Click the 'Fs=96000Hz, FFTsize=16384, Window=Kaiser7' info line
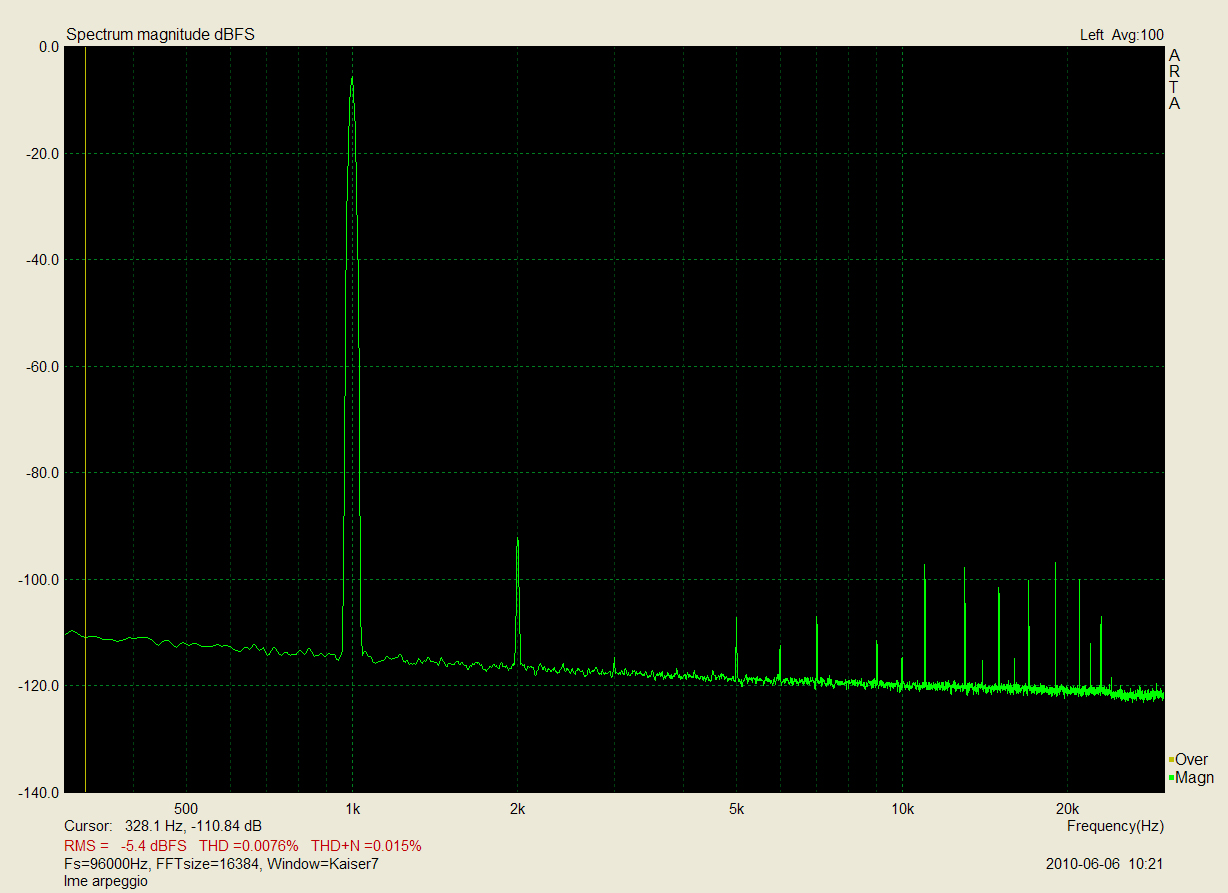1228x893 pixels. (221, 864)
